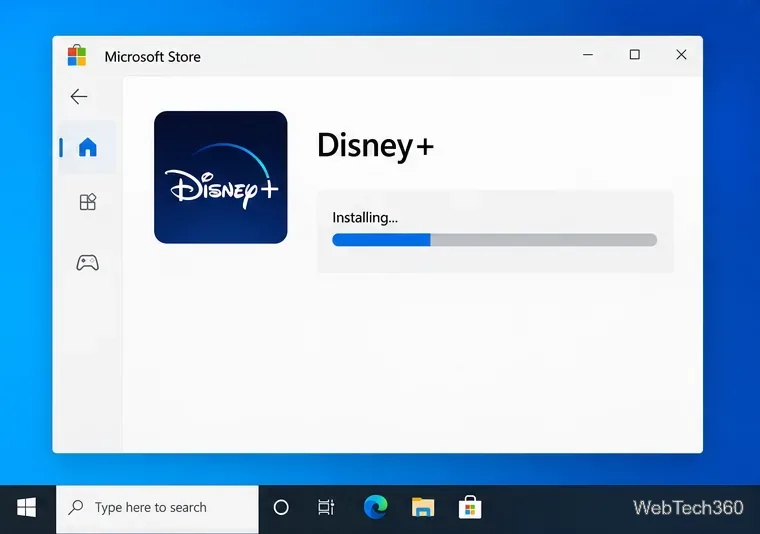The image size is (760, 534).
Task: Click the magnifier icon in taskbar search
Action: coord(76,507)
